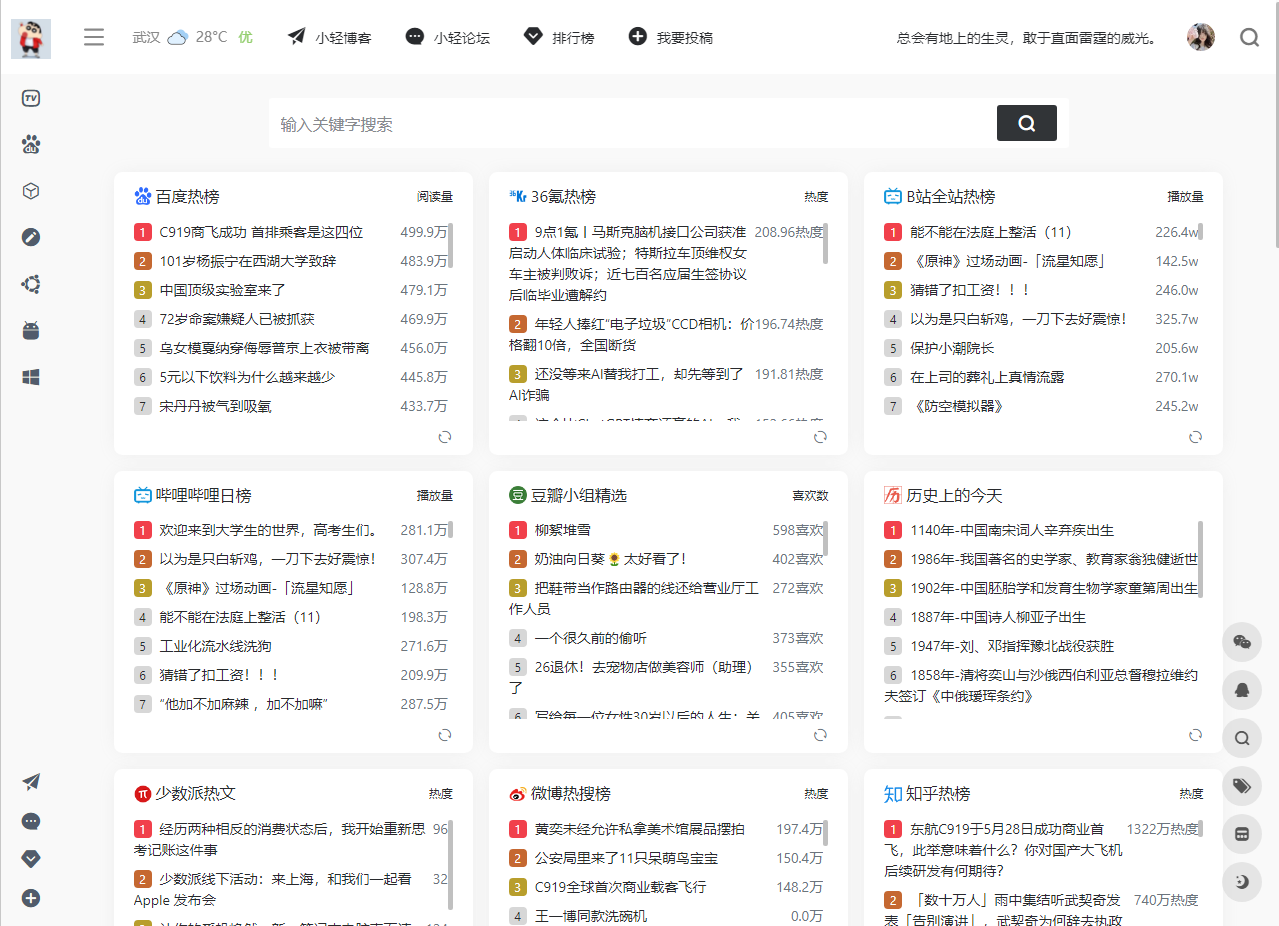Open 小轻博客 in the top navigation
The height and width of the screenshot is (926, 1279).
(x=329, y=37)
